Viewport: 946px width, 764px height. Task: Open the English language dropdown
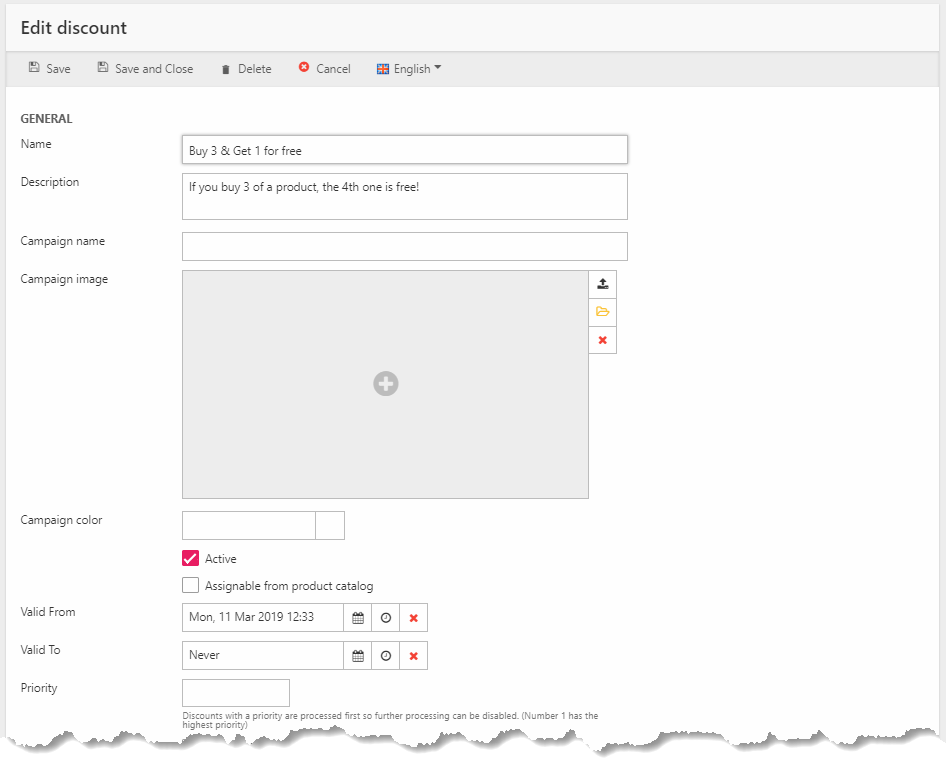coord(409,69)
